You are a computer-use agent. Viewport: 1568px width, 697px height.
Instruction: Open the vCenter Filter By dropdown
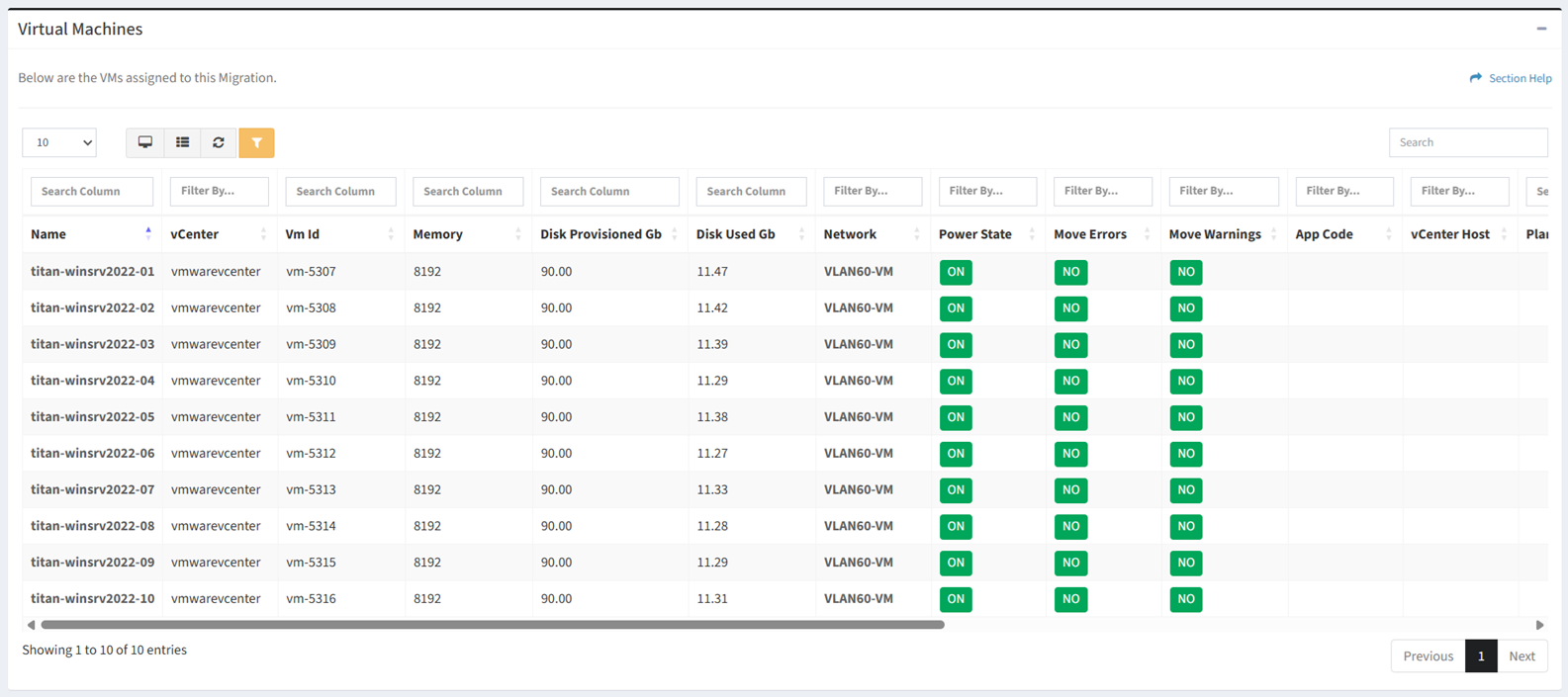coord(219,191)
